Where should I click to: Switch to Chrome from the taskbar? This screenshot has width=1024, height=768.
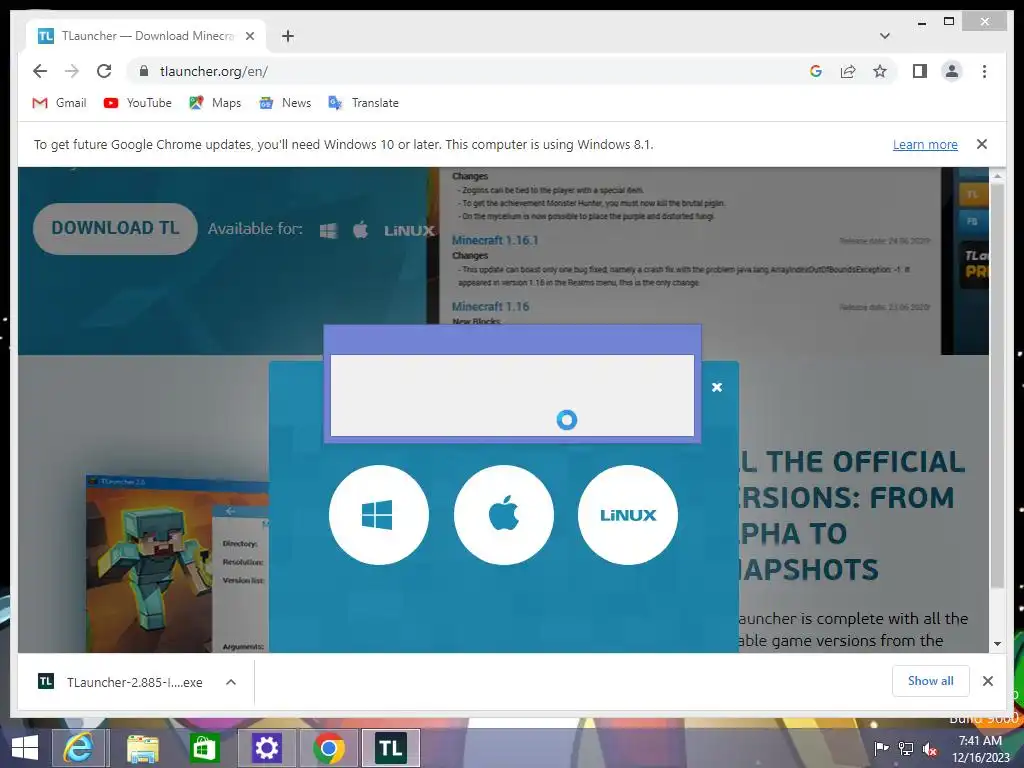click(328, 748)
